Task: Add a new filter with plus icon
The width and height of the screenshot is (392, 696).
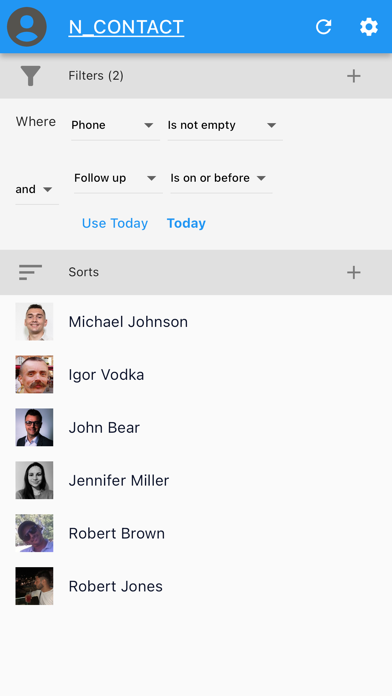Action: pyautogui.click(x=353, y=76)
